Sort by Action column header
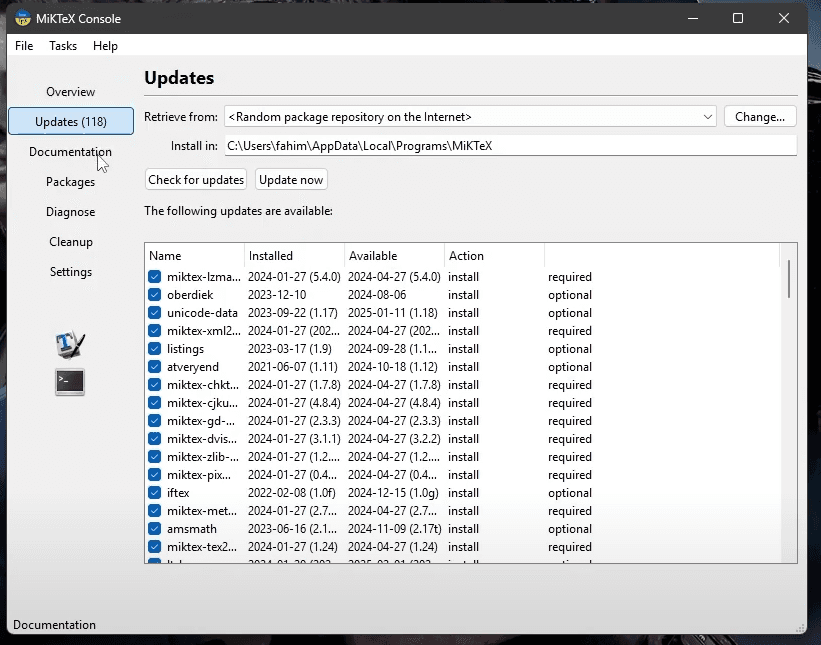 tap(494, 255)
